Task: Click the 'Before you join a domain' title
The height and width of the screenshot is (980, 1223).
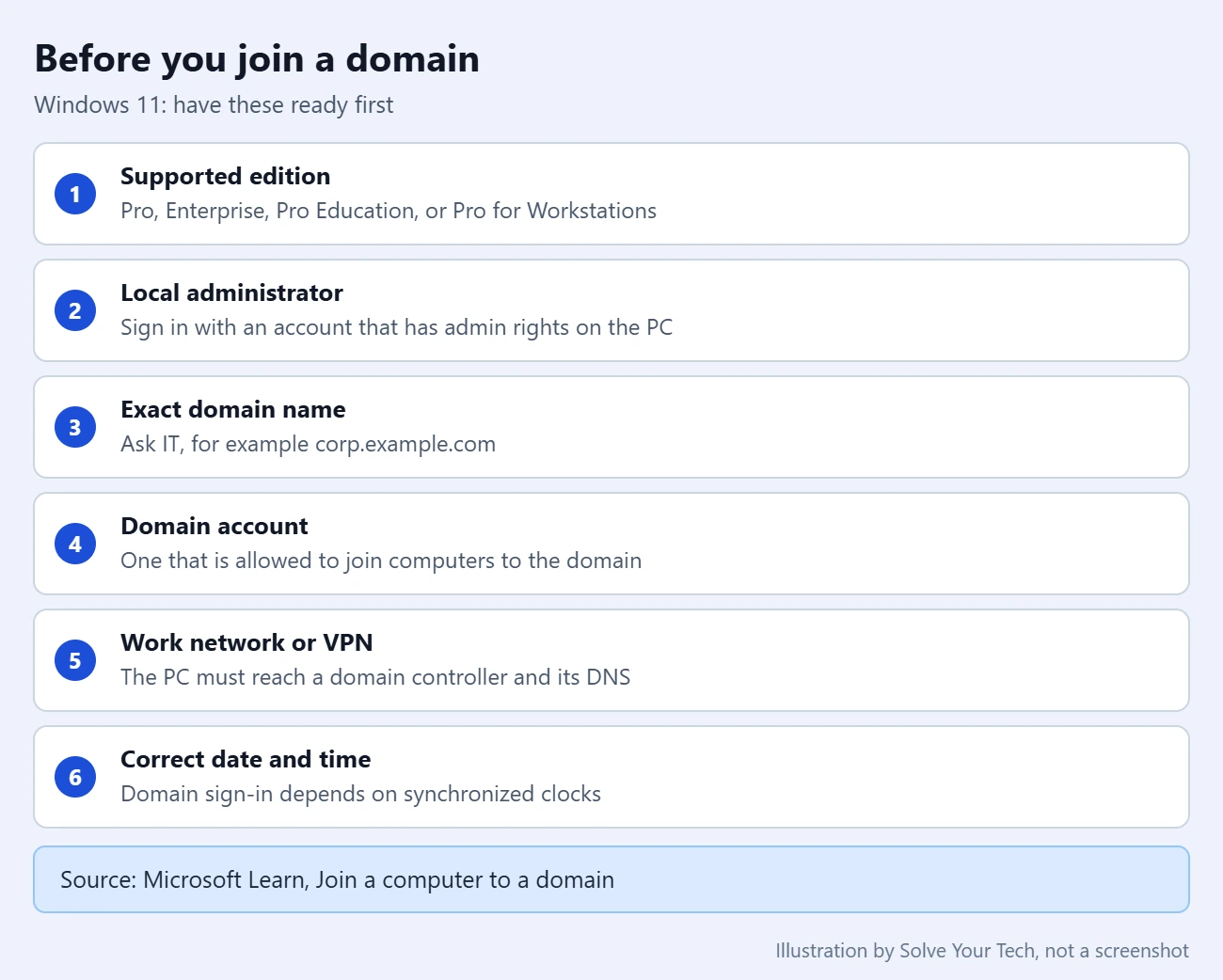Action: pos(257,58)
